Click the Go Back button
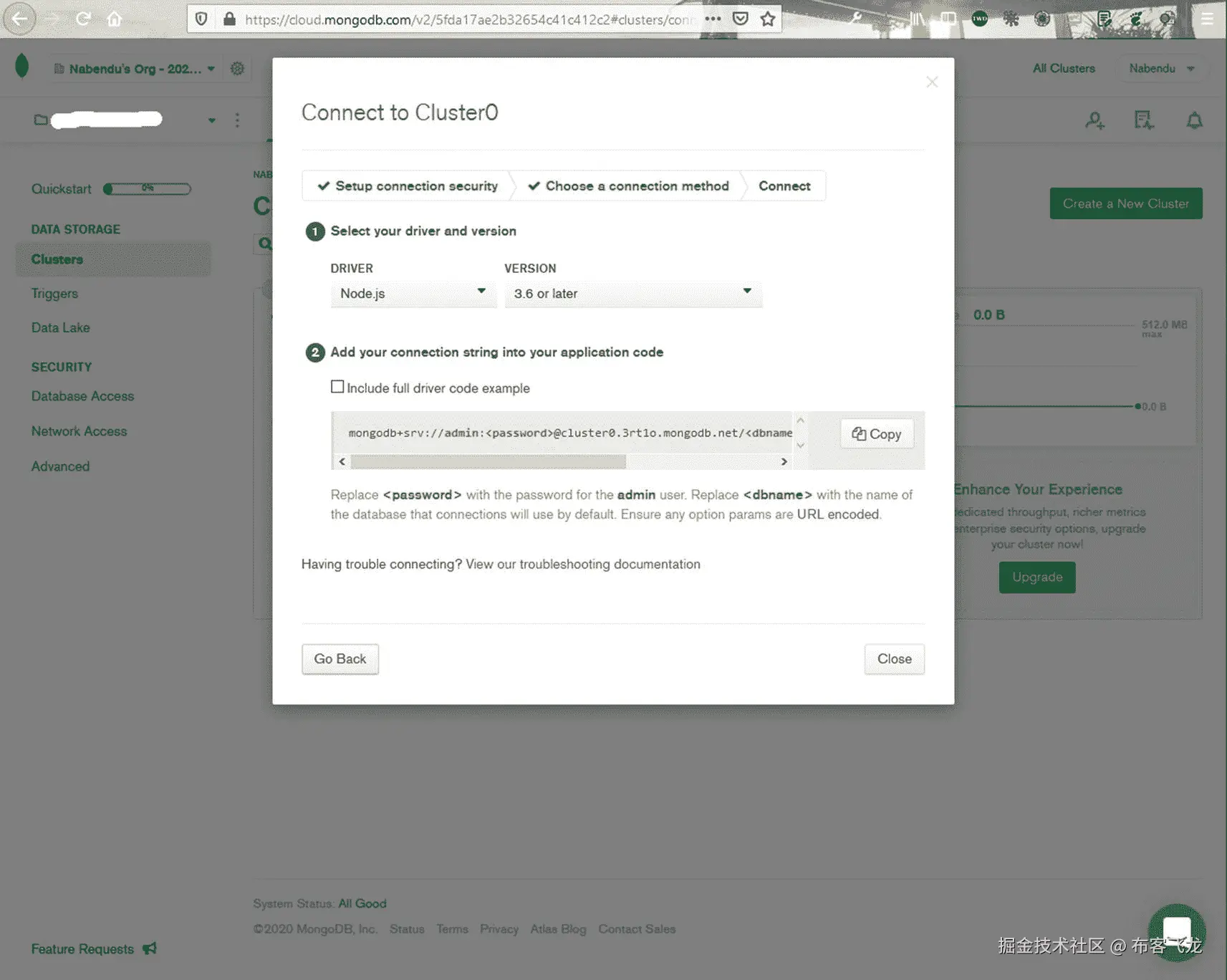This screenshot has height=980, width=1227. coord(340,659)
